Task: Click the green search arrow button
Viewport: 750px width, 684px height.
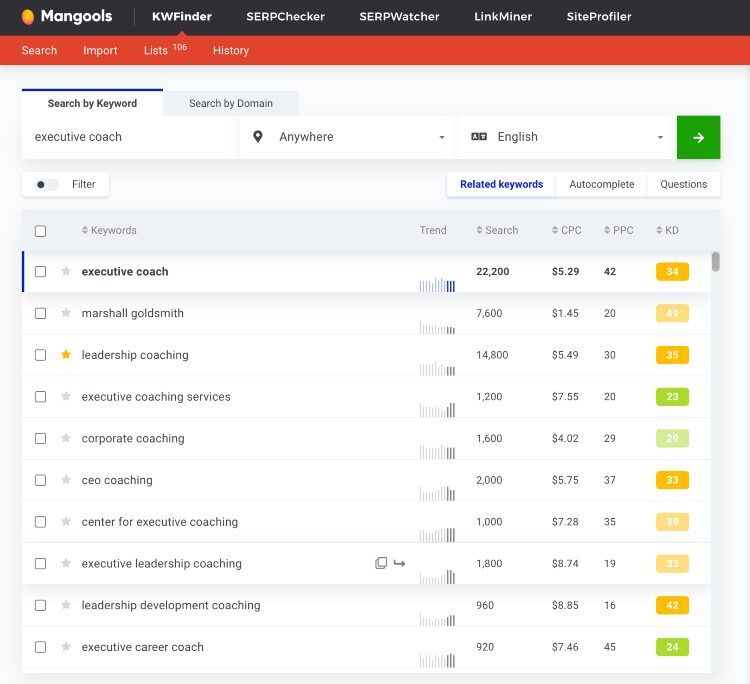Action: (698, 137)
